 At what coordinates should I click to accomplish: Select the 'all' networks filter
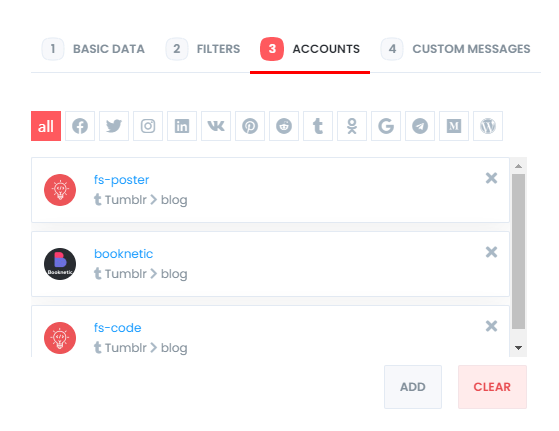[x=46, y=126]
